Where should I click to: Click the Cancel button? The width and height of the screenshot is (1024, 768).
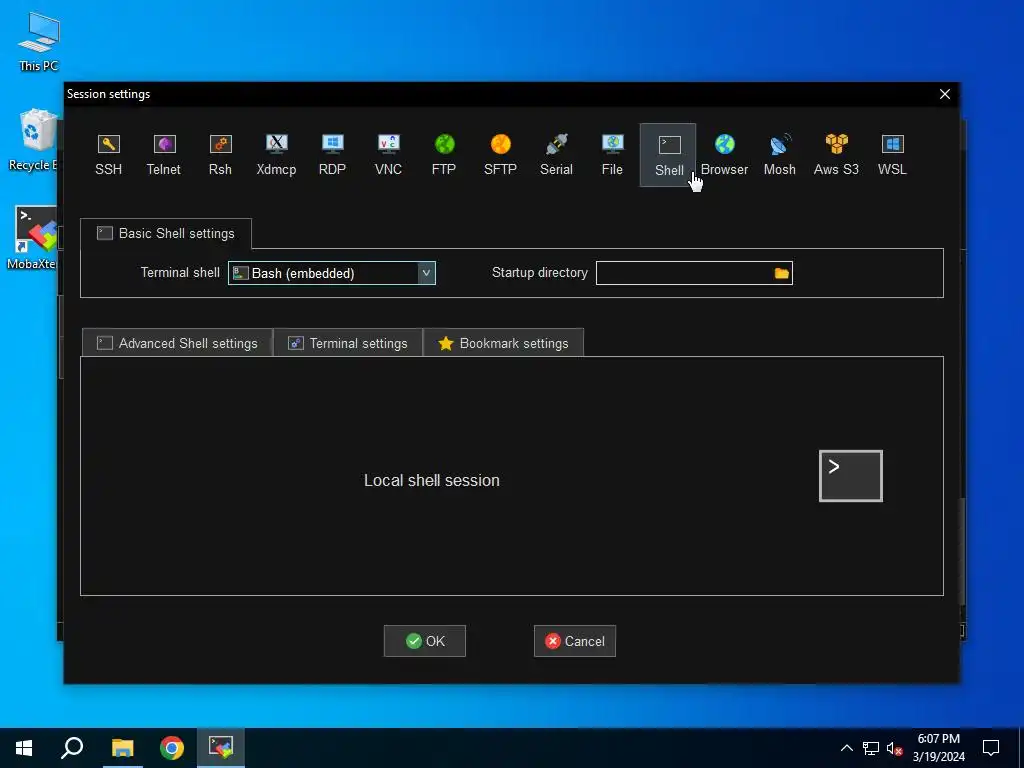click(x=575, y=641)
